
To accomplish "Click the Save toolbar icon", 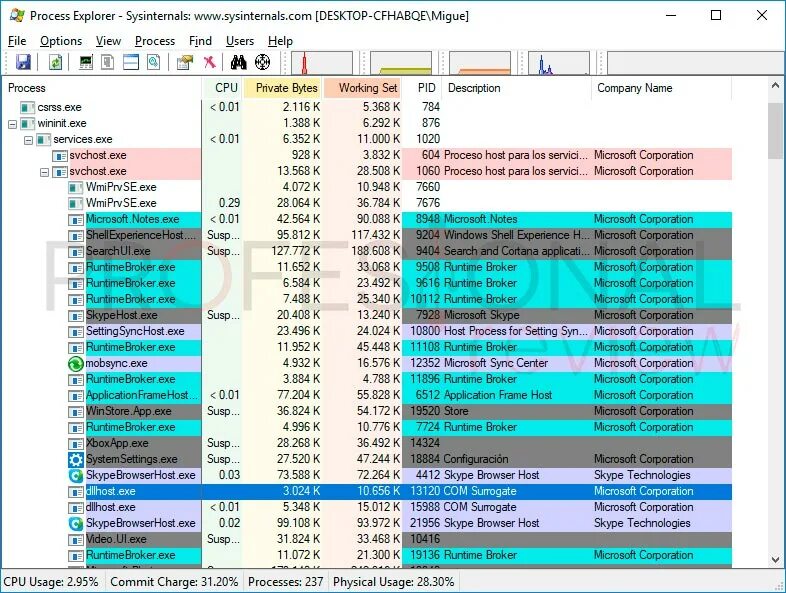I will (x=23, y=62).
